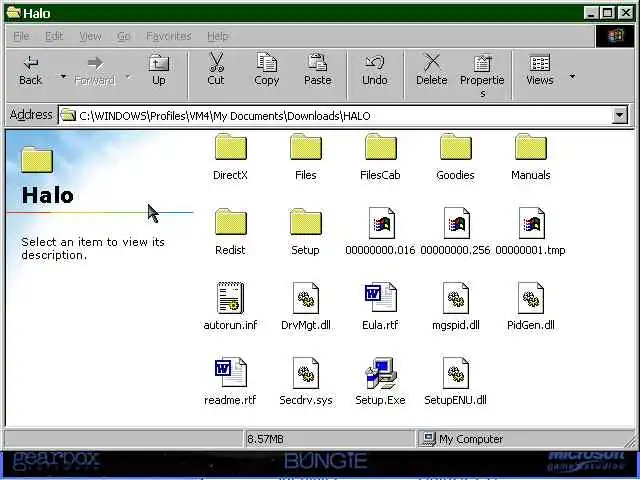Select the readme.rtf document icon
640x480 pixels.
[x=231, y=372]
